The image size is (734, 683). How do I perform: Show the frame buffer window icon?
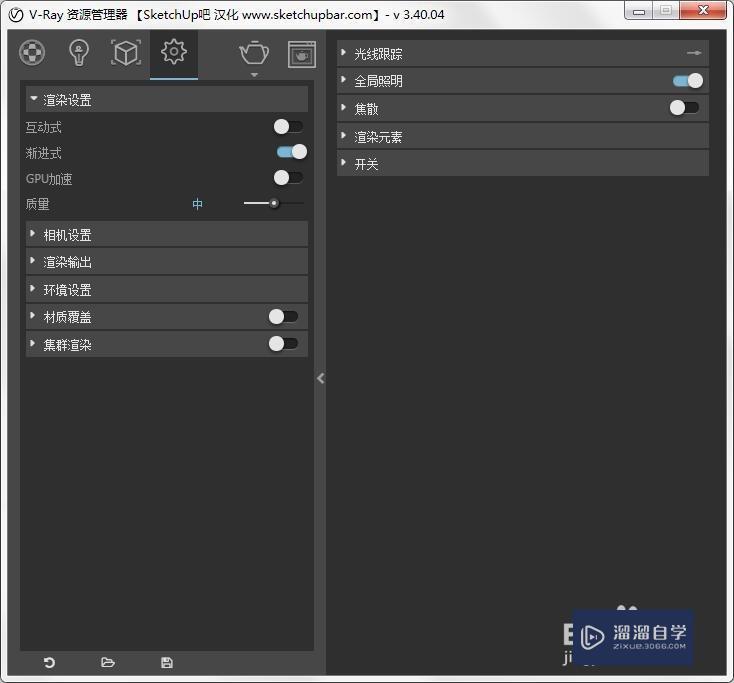pyautogui.click(x=301, y=54)
